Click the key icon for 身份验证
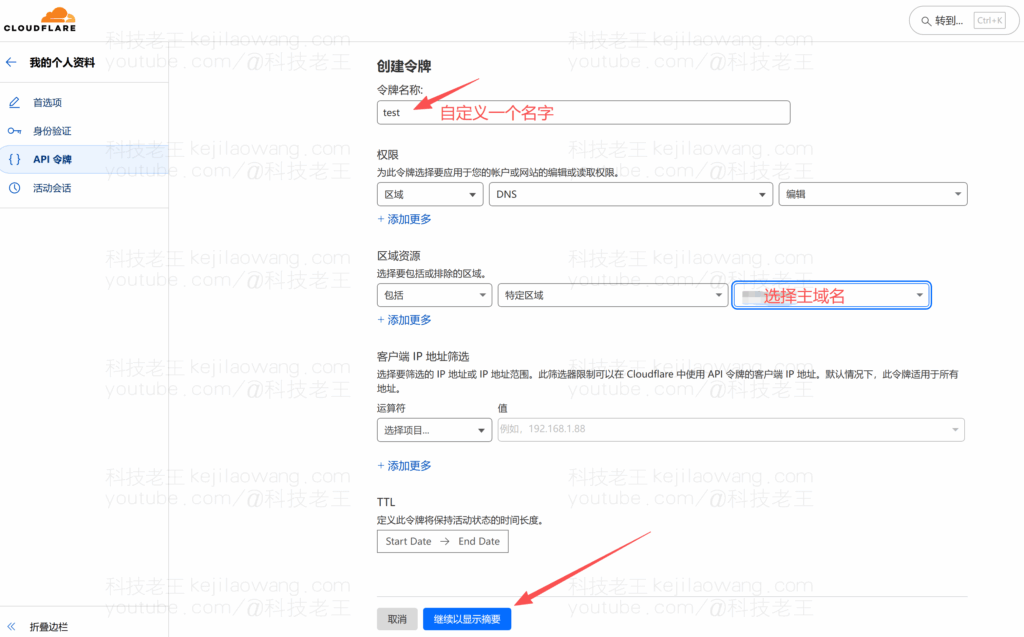The width and height of the screenshot is (1024, 637). 14,131
